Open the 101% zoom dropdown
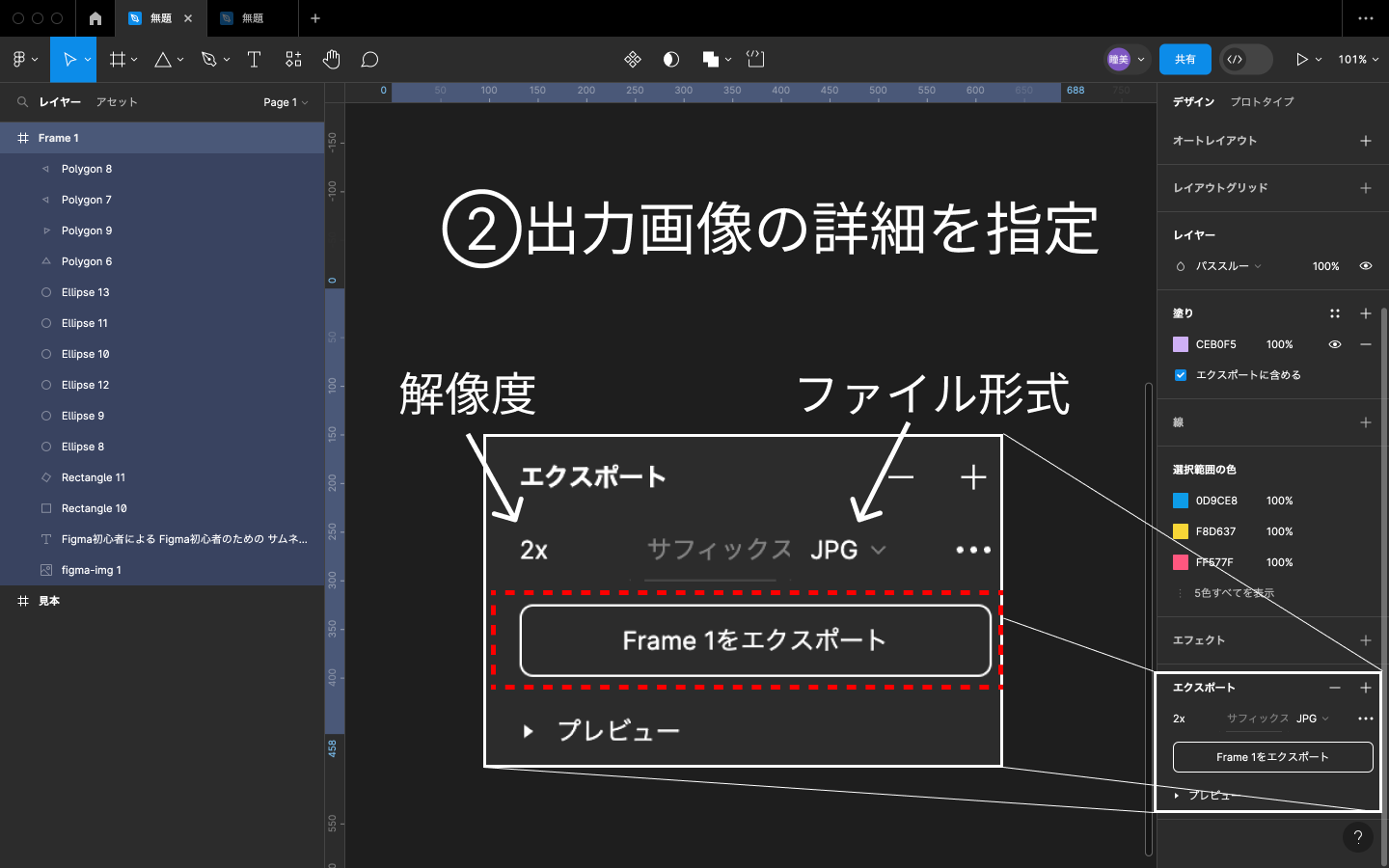This screenshot has width=1389, height=868. pyautogui.click(x=1357, y=60)
